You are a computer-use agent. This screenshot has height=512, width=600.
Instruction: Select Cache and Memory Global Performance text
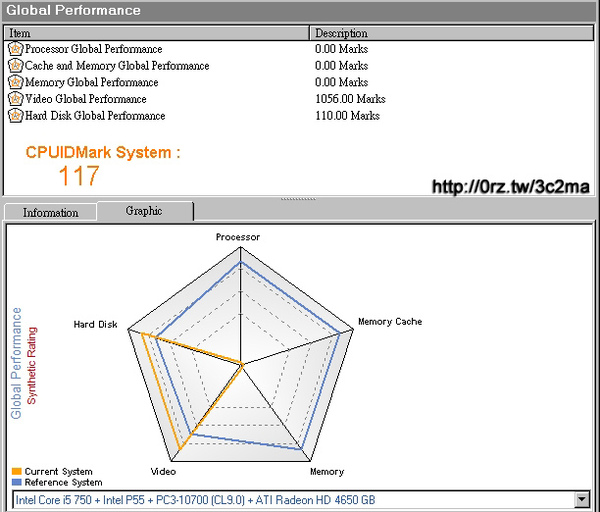click(117, 66)
